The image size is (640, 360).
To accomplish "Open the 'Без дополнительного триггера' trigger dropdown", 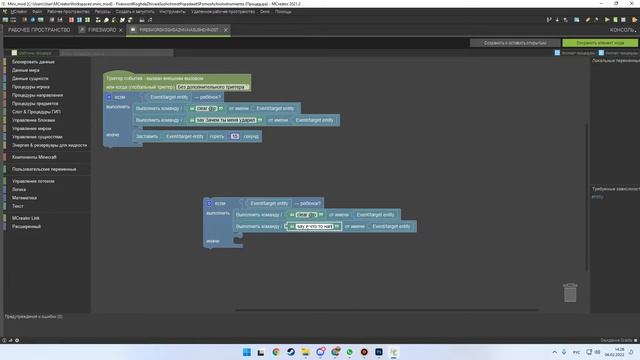I will click(x=212, y=87).
